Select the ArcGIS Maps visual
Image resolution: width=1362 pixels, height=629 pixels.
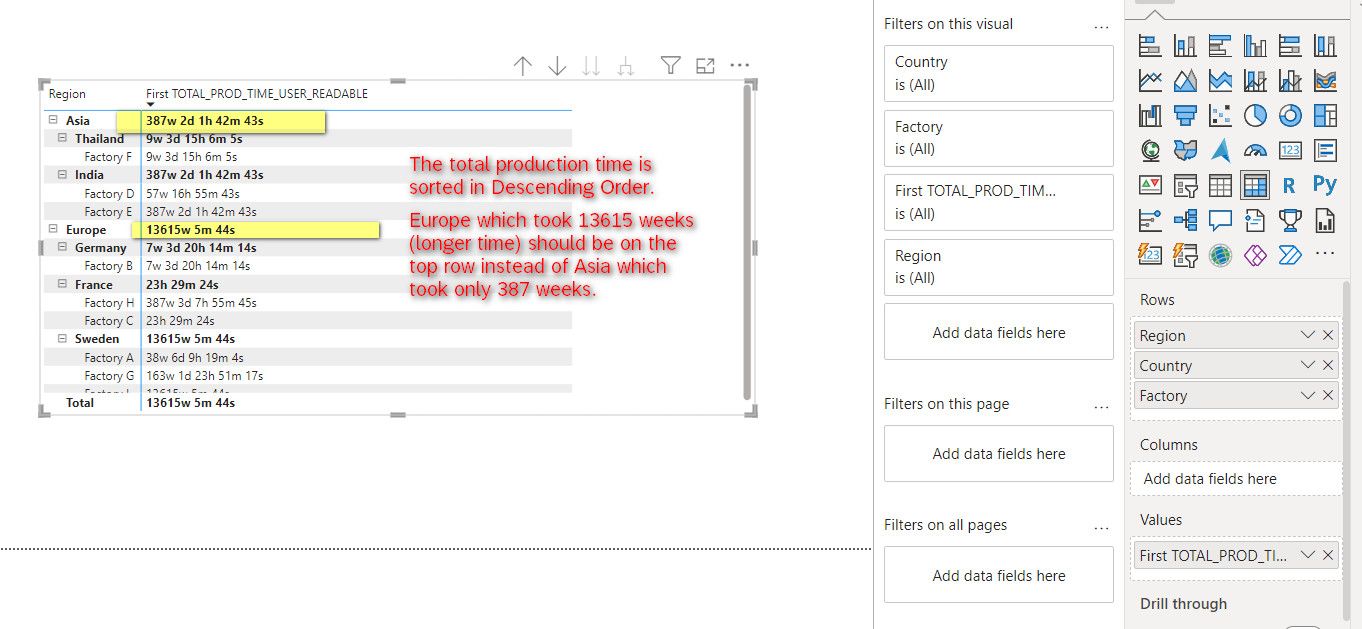coord(1220,255)
